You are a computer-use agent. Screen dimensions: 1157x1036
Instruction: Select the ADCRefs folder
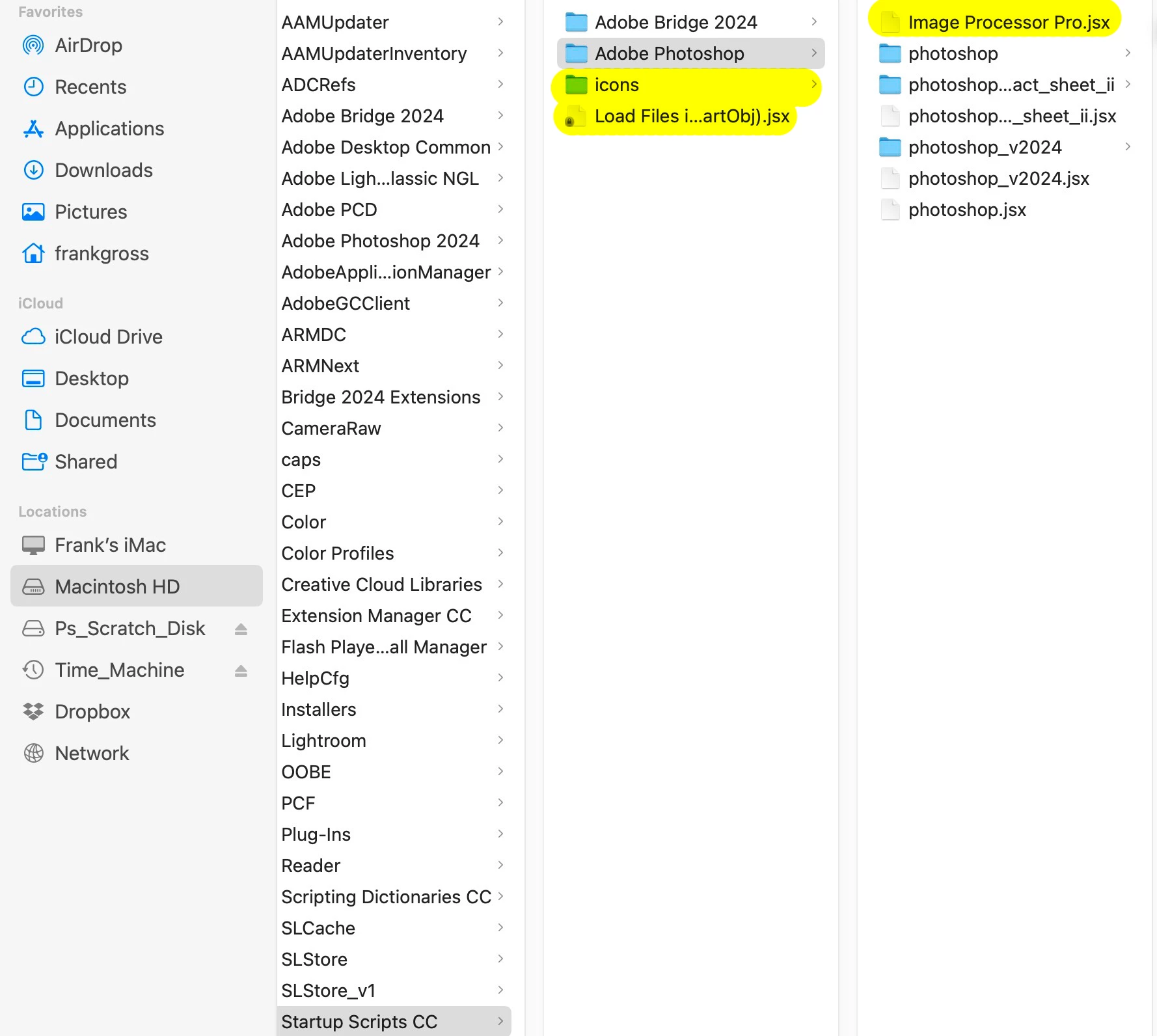(394, 85)
